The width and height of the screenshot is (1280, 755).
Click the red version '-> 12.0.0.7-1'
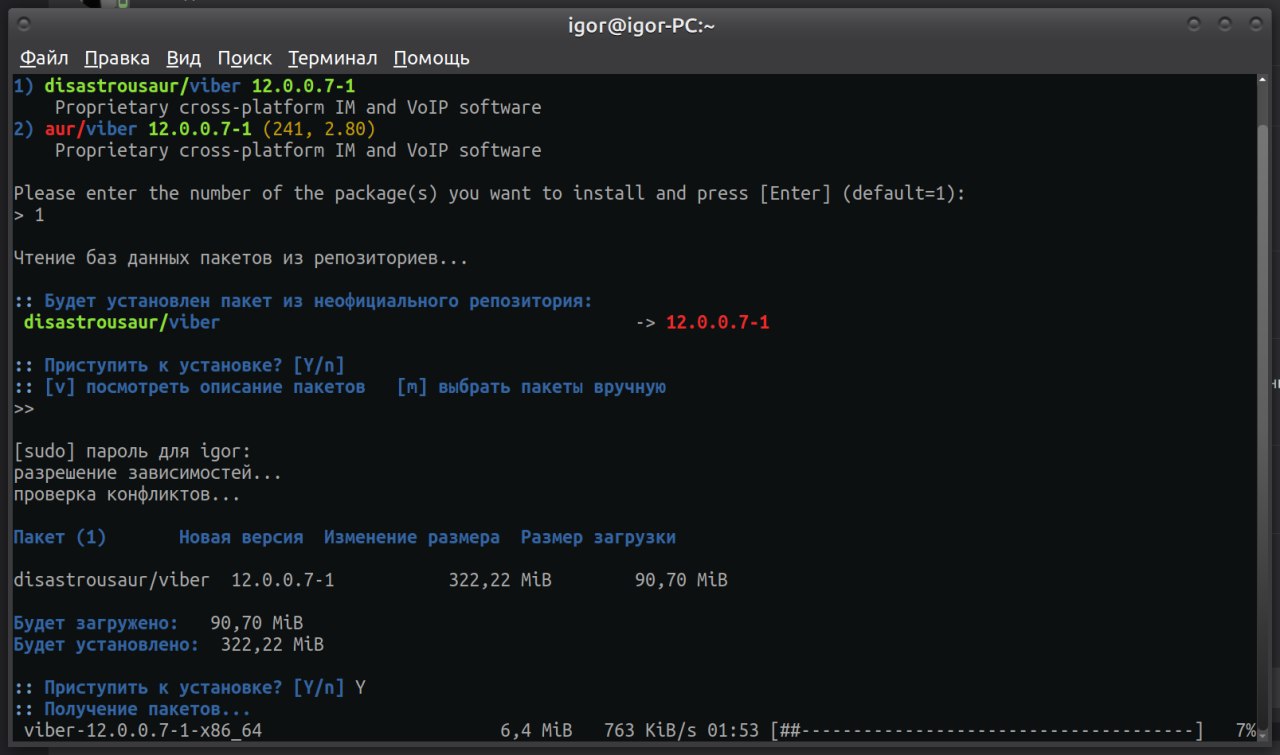[702, 323]
